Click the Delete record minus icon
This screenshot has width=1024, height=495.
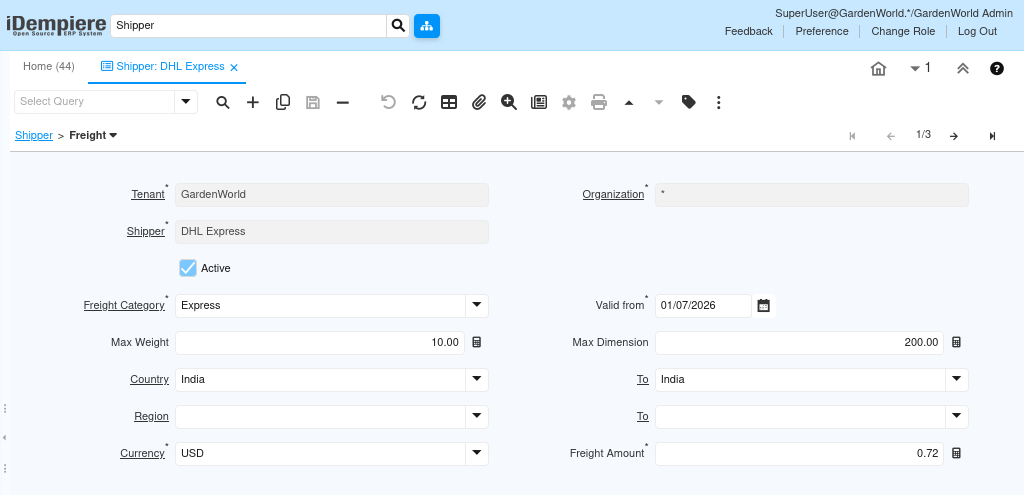pyautogui.click(x=343, y=103)
